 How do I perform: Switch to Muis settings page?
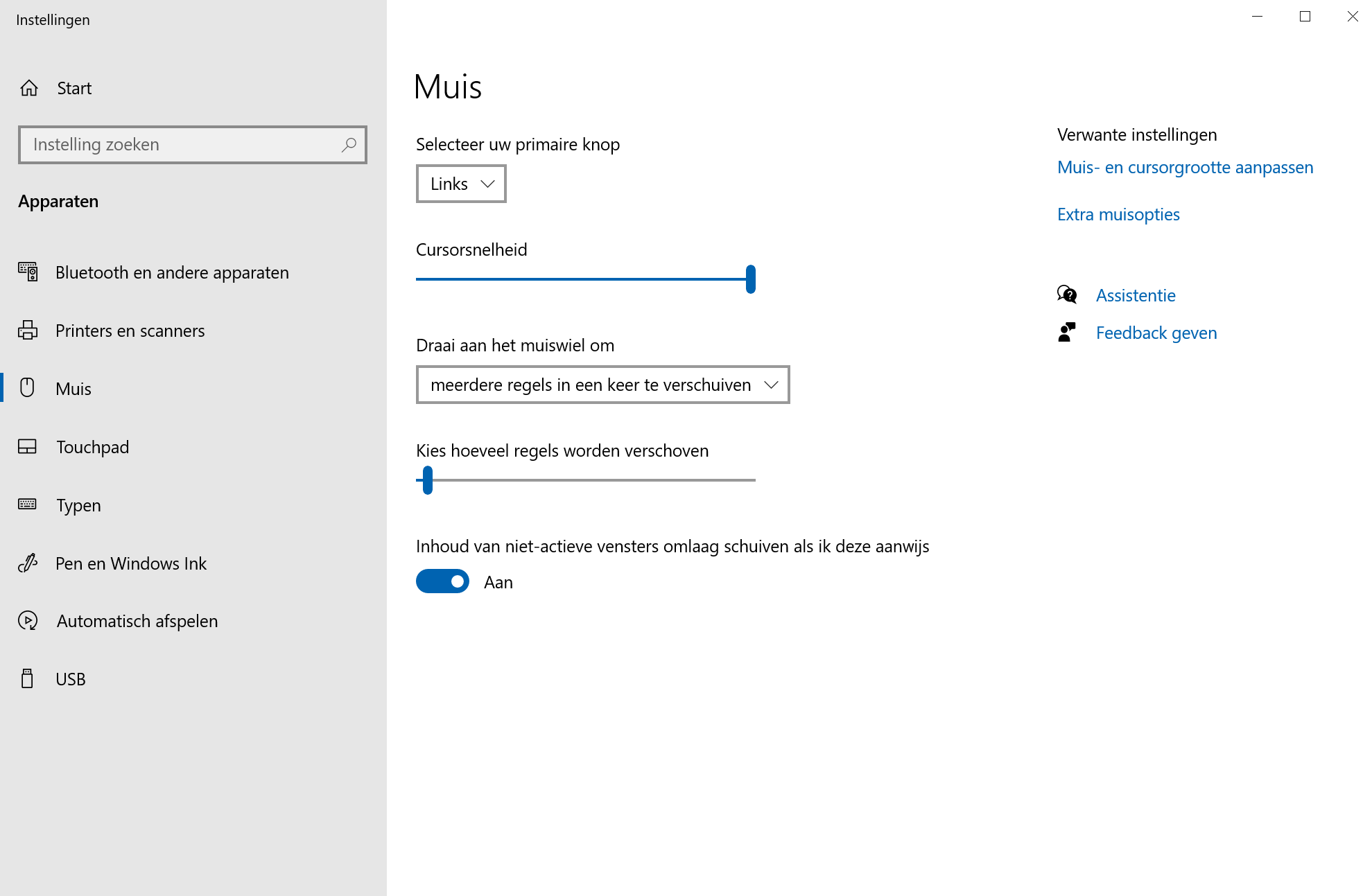(73, 388)
